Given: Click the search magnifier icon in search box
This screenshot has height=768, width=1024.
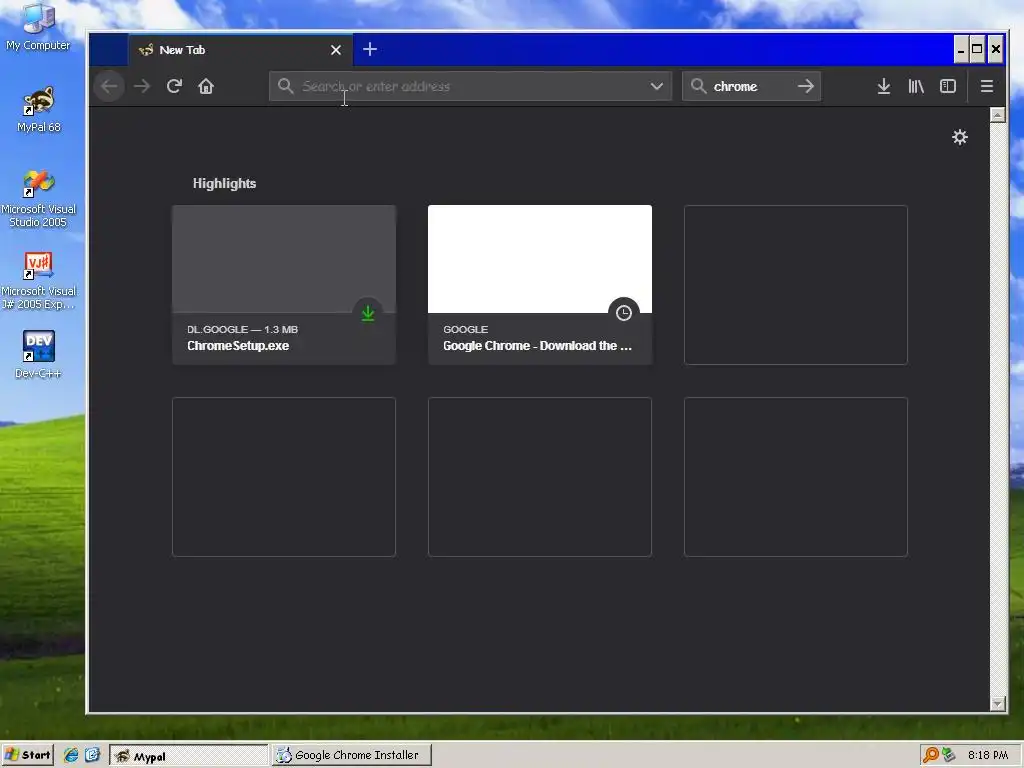Looking at the screenshot, I should click(x=698, y=86).
